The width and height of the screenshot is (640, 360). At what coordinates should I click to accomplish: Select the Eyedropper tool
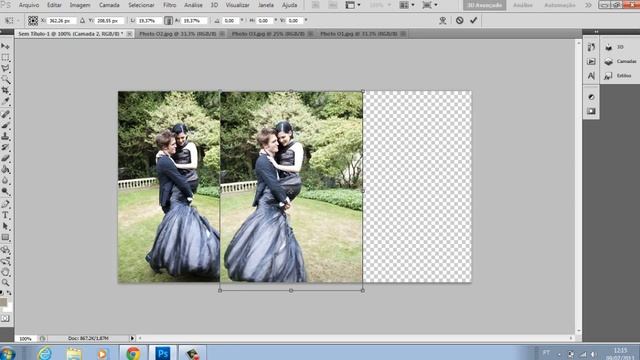tap(5, 101)
